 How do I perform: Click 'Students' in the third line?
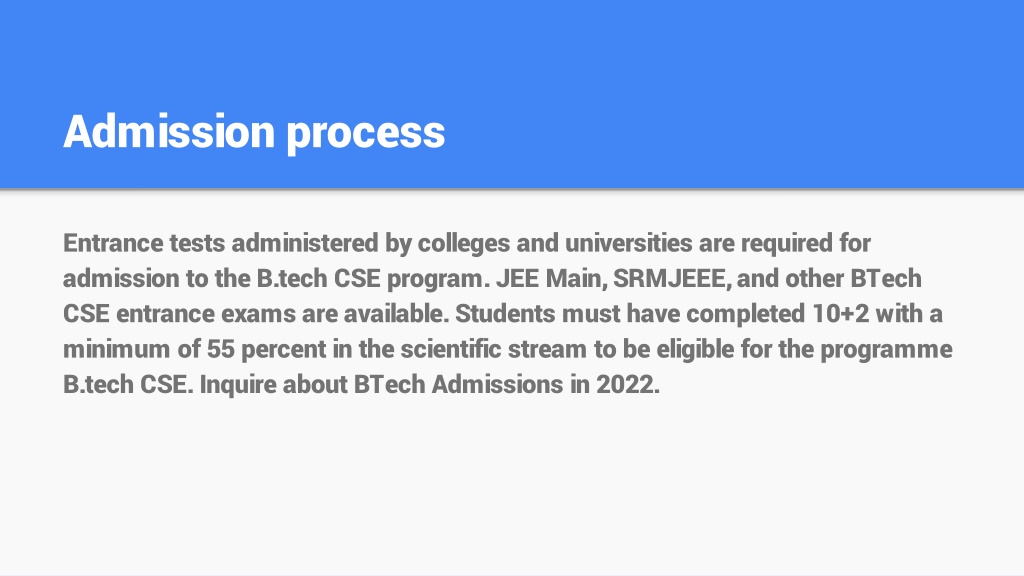click(505, 313)
